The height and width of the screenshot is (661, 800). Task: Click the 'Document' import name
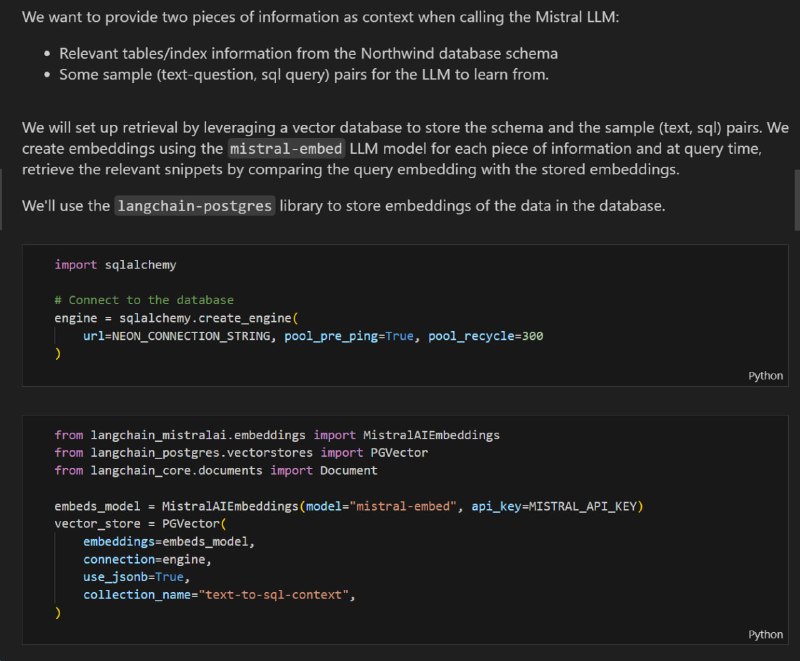coord(349,470)
